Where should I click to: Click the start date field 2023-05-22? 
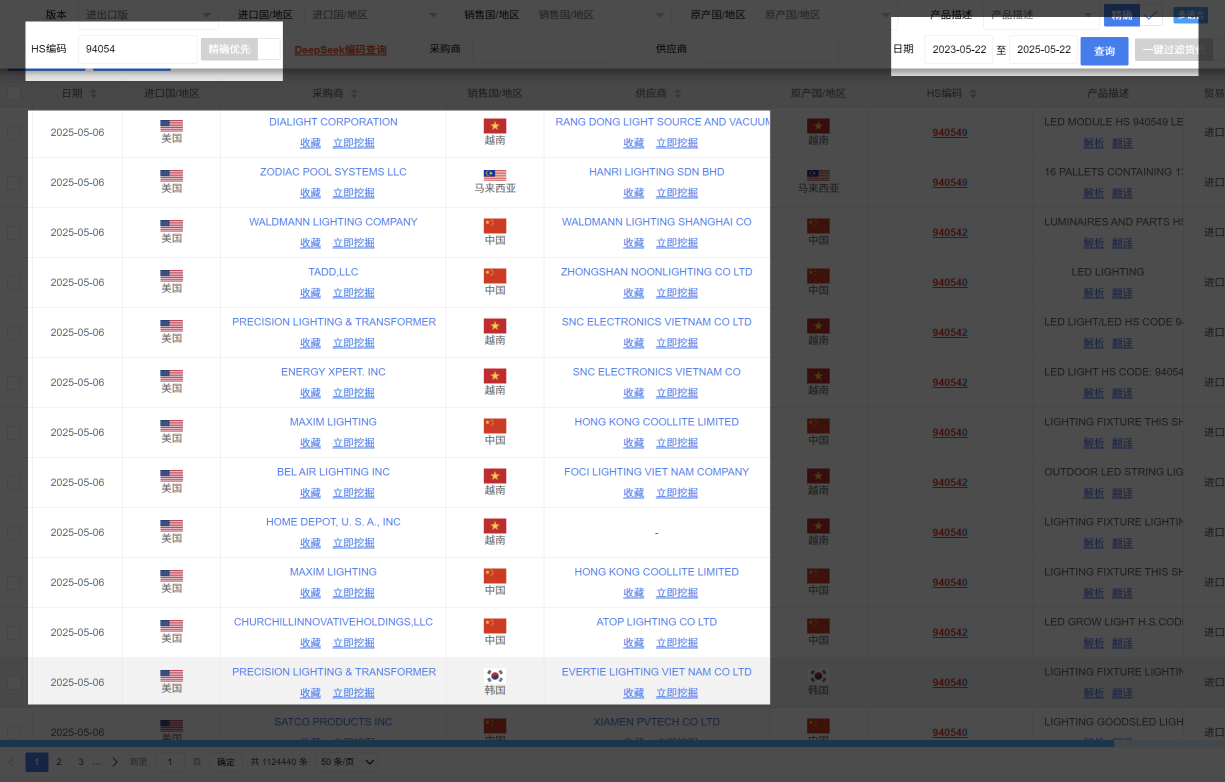click(957, 49)
